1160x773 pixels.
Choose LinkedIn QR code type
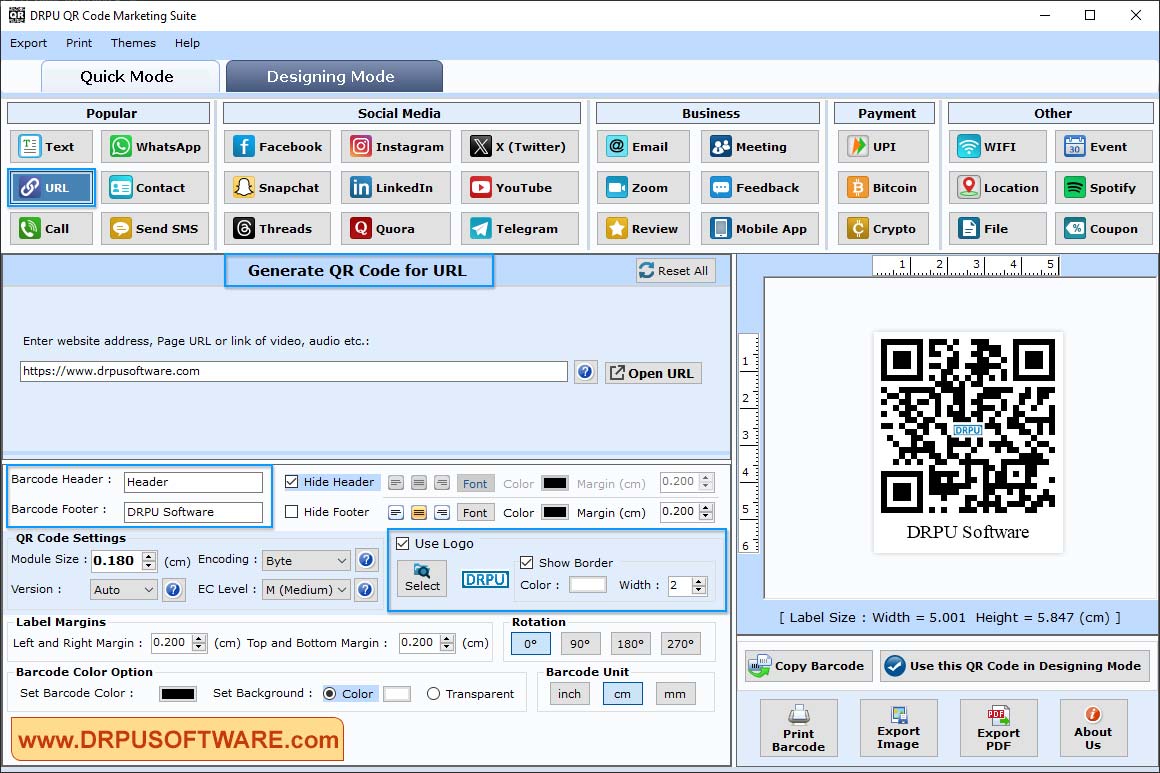(x=396, y=188)
